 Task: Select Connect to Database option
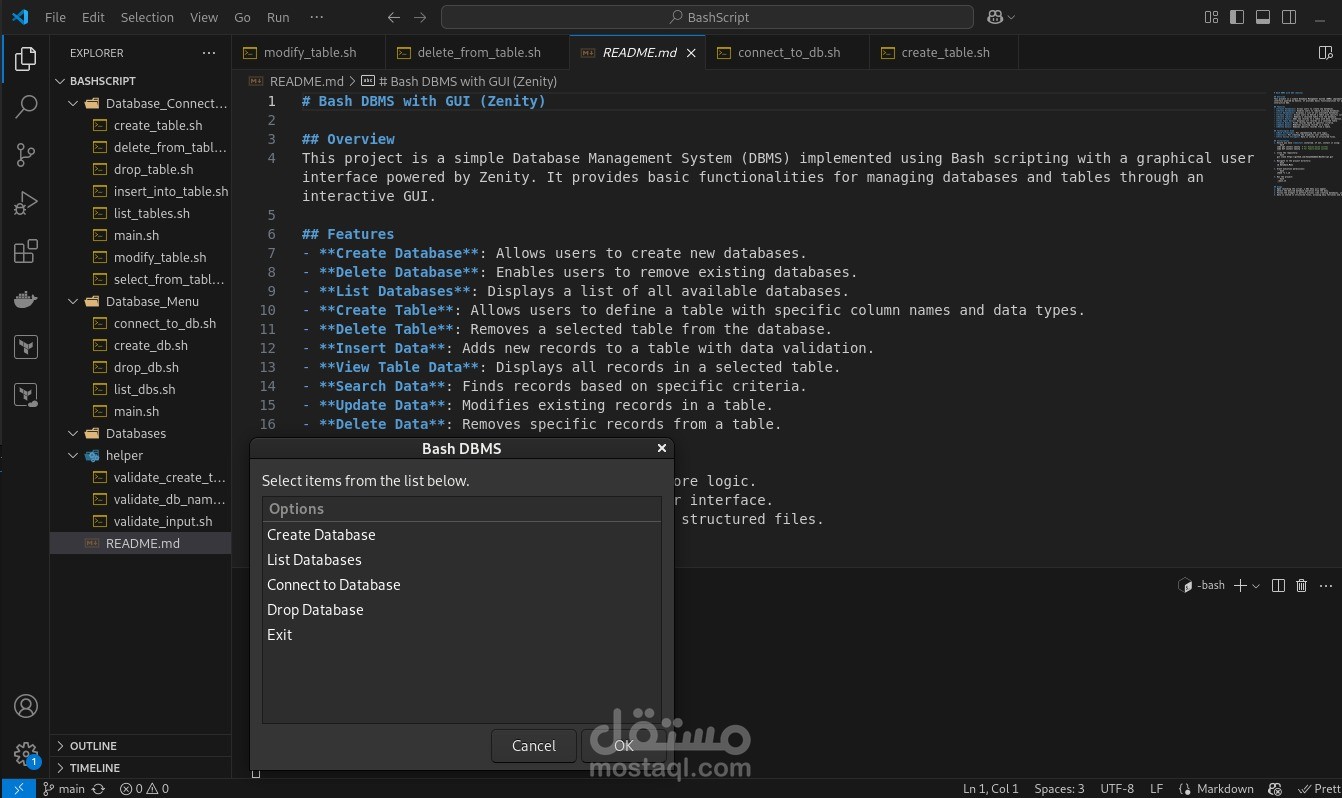click(462, 585)
